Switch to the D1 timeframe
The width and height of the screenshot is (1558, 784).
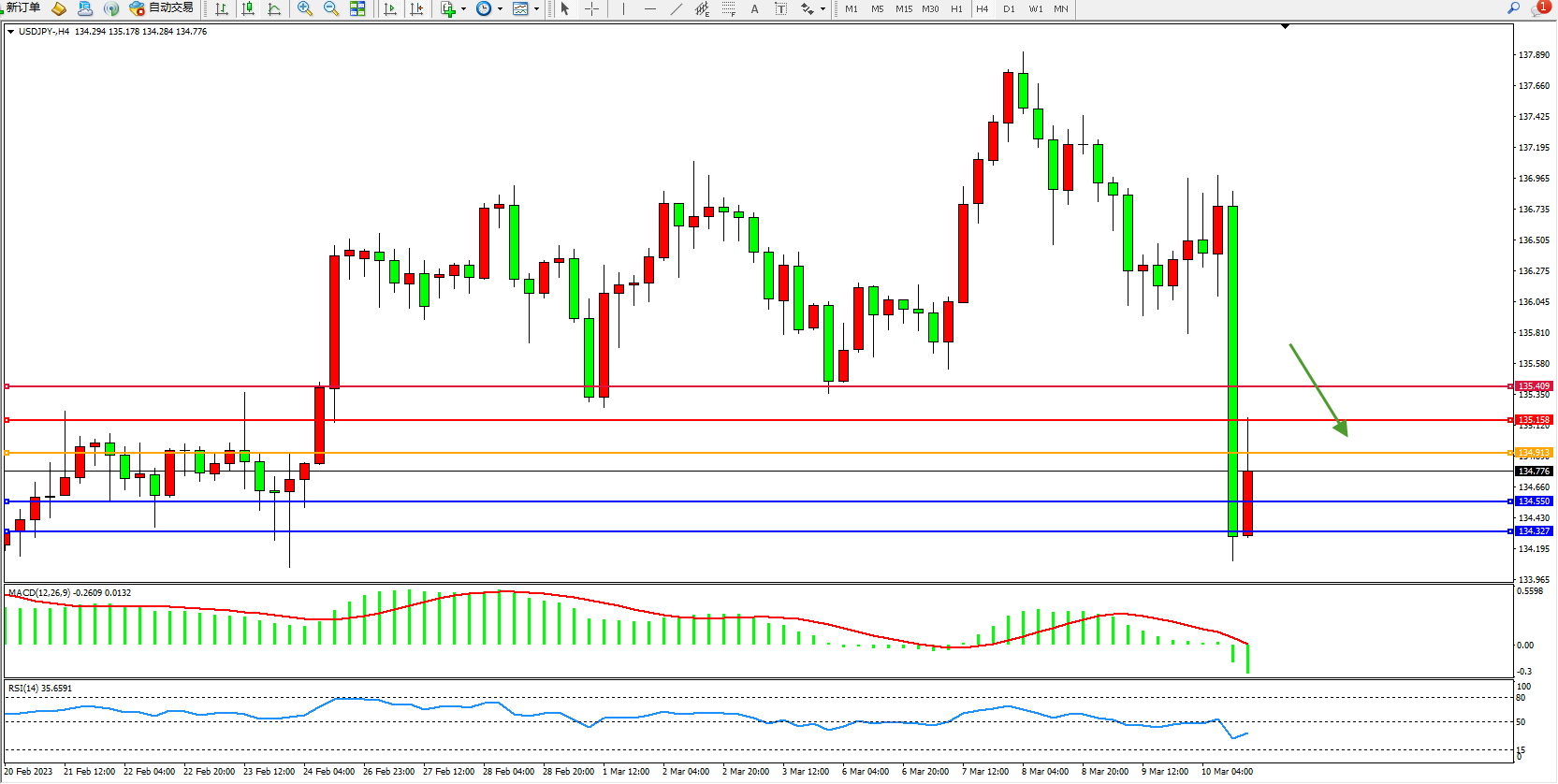click(x=1009, y=9)
